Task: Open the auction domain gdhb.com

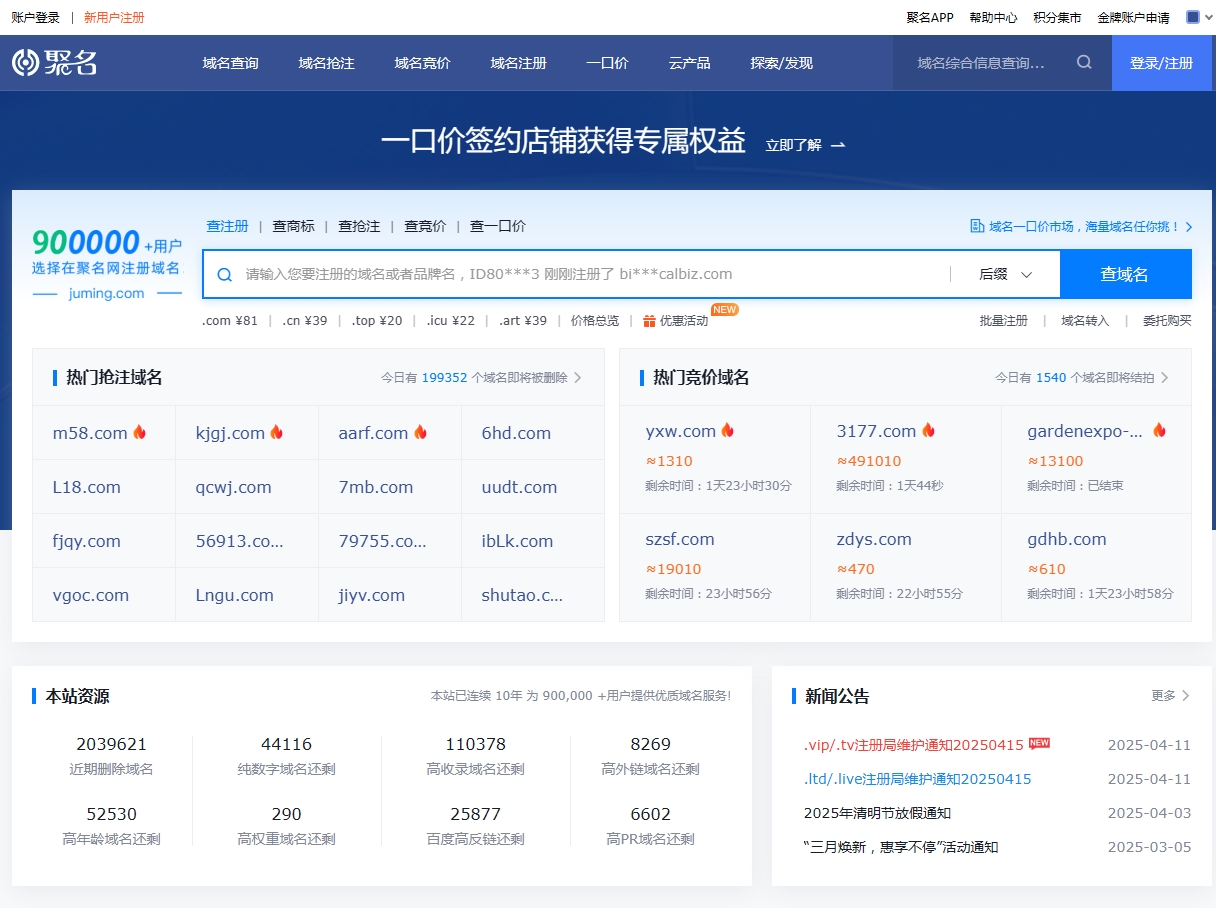Action: click(1067, 539)
